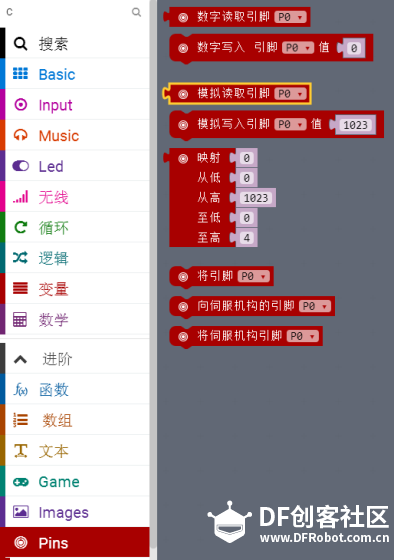Open pin dropdown on 模拟写入引脚 block
The width and height of the screenshot is (395, 560).
pyautogui.click(x=290, y=125)
